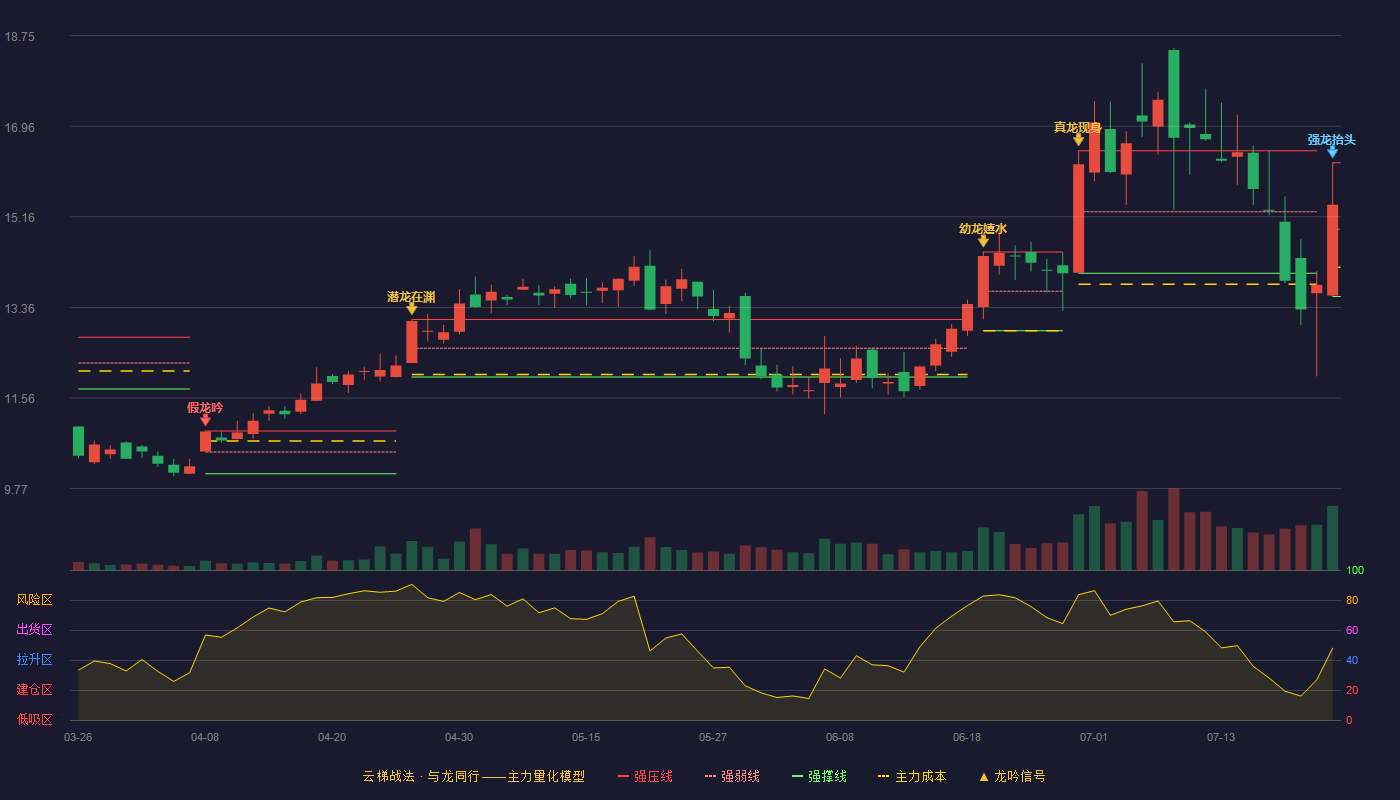Image resolution: width=1400 pixels, height=800 pixels.
Task: Click the last red candle below 强龙抬头
Action: [1332, 250]
